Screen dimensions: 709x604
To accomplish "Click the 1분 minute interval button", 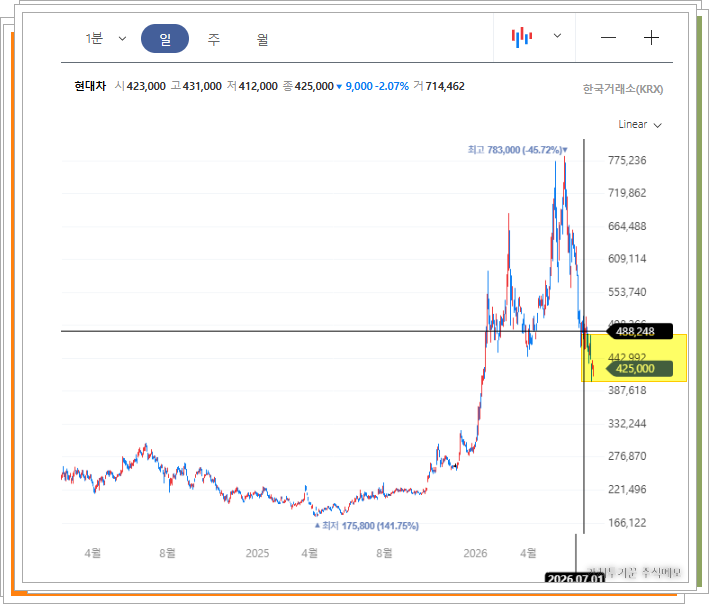I will 94,38.
